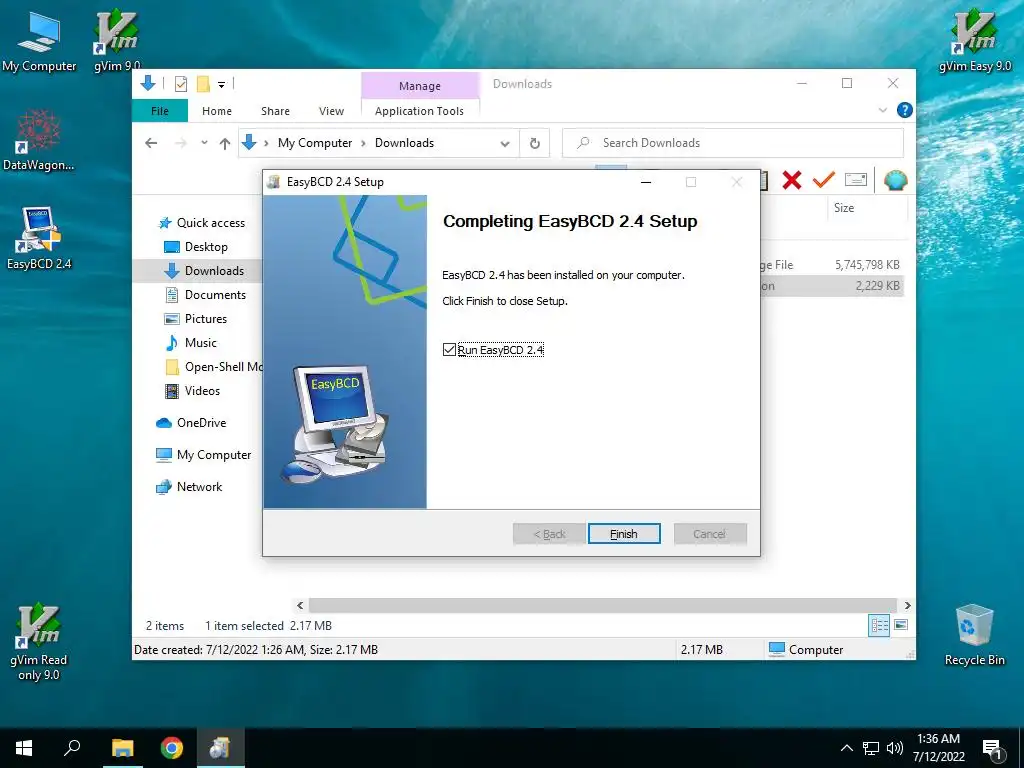This screenshot has height=768, width=1024.
Task: Click Downloads in the address path
Action: [404, 143]
